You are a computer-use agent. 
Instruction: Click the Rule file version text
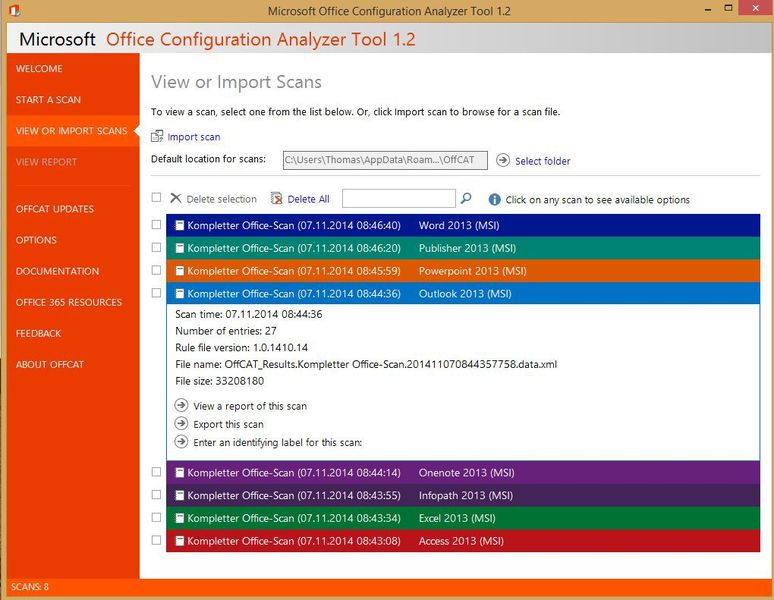(241, 347)
